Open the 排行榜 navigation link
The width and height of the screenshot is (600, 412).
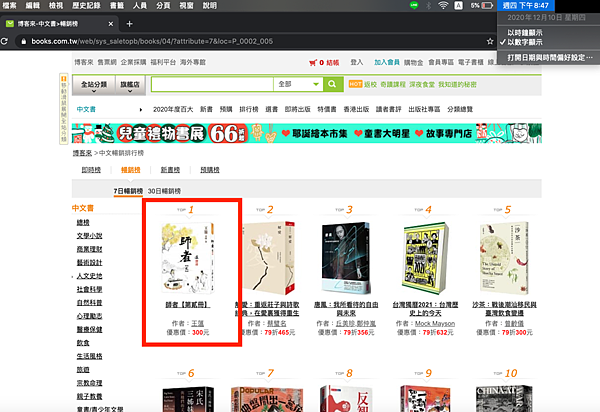point(249,109)
